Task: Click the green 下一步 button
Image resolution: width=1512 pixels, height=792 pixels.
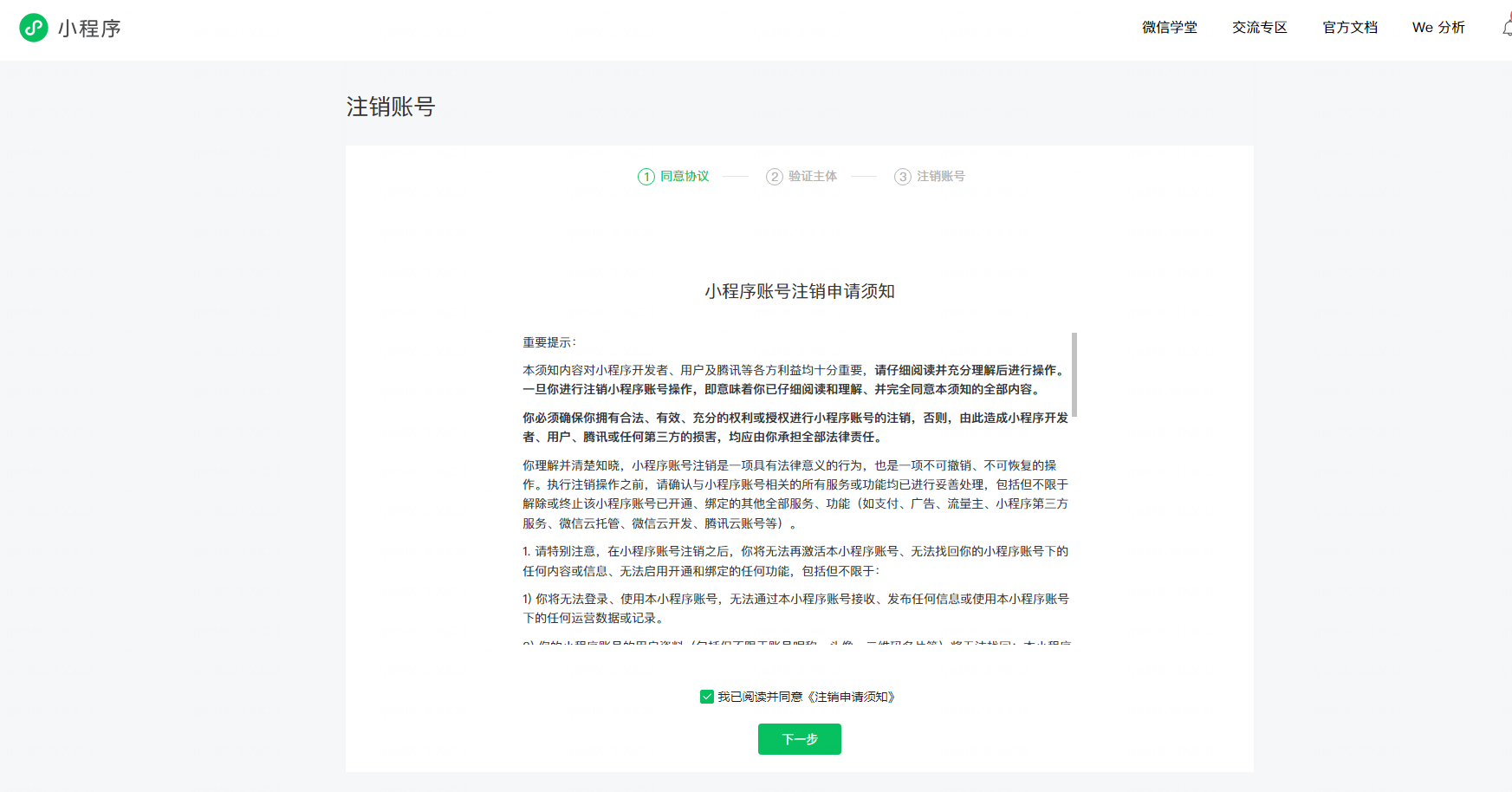Action: coord(800,739)
